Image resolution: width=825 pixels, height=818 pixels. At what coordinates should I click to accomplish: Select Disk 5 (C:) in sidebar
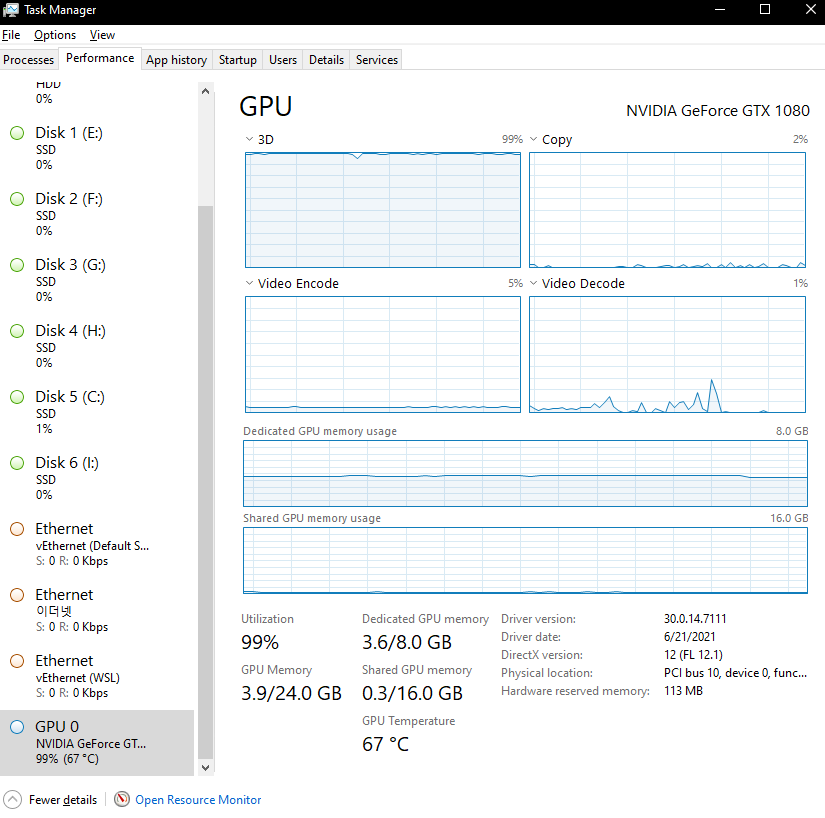coord(97,412)
